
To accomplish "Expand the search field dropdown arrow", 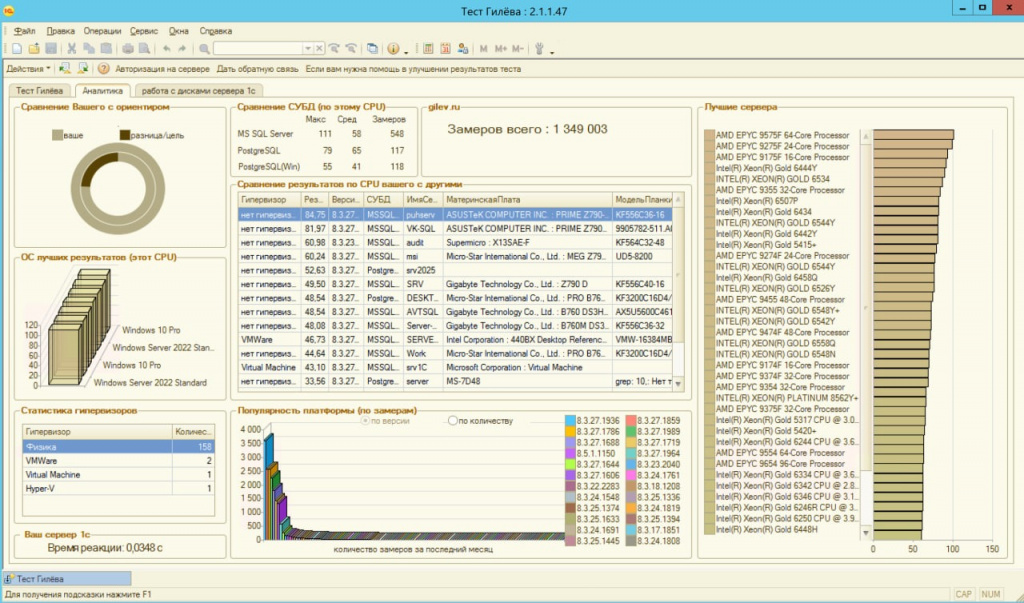I will coord(308,48).
